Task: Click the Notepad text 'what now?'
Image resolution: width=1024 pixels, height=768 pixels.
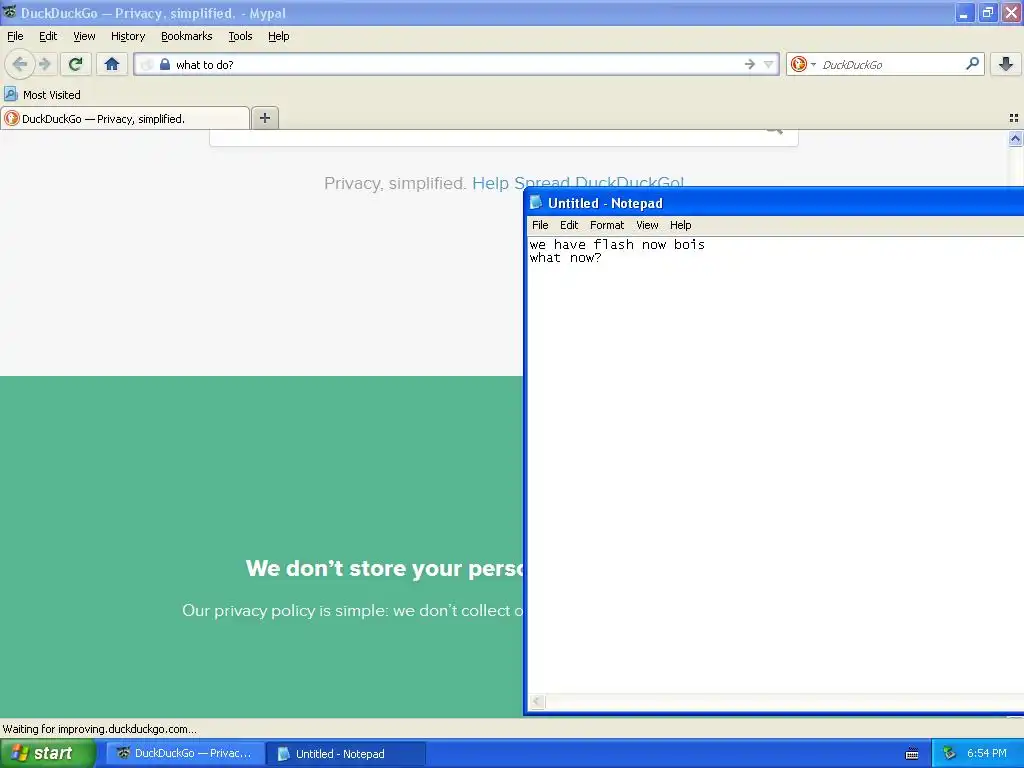Action: [x=566, y=258]
